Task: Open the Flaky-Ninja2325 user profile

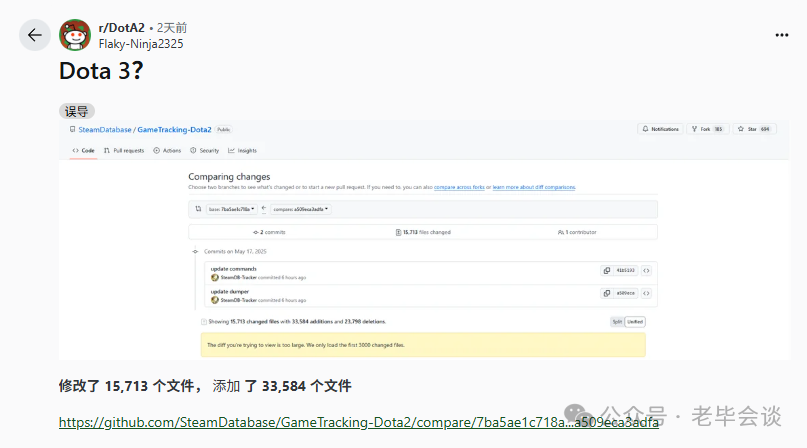Action: point(141,44)
